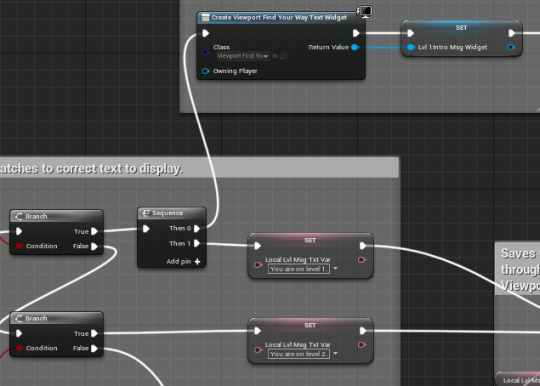
Task: Click the browse magnifier icon next to the Class dropdown
Action: click(x=283, y=56)
